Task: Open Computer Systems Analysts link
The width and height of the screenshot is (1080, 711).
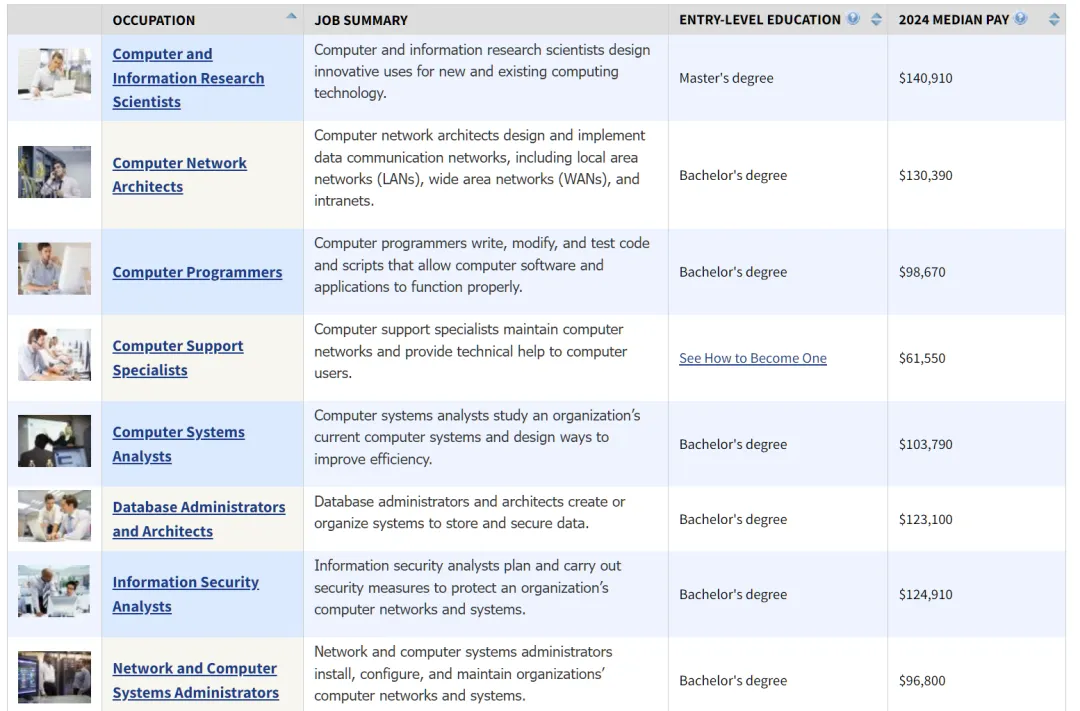Action: [x=178, y=444]
